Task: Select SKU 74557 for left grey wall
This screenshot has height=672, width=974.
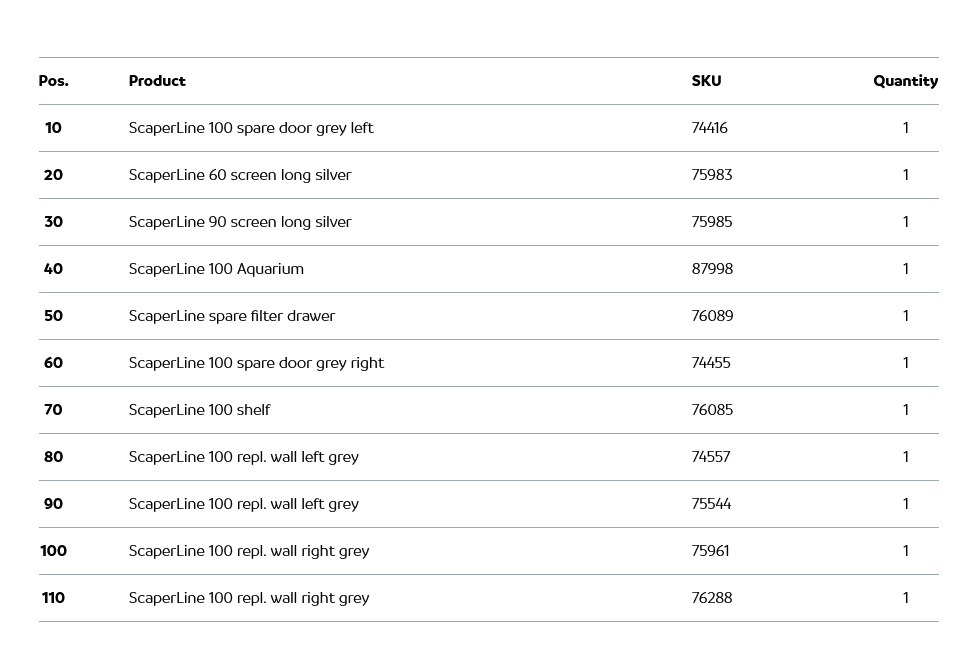Action: click(x=711, y=457)
